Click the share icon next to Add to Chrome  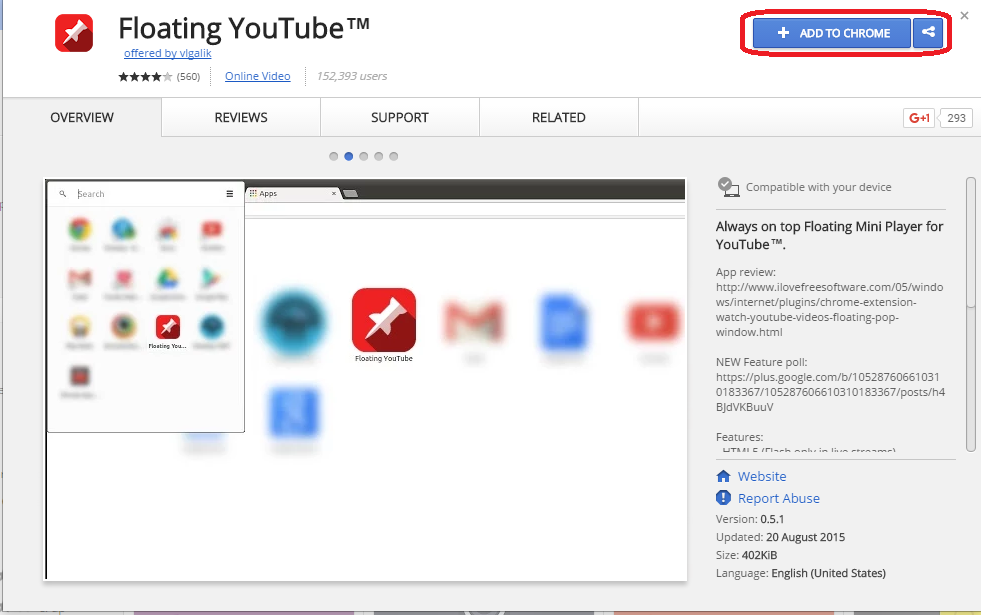[928, 33]
